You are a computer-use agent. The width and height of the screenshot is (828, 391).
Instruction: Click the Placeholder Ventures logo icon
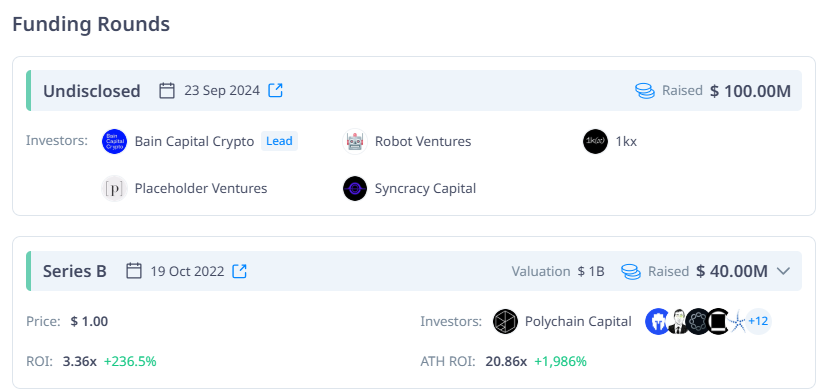(115, 189)
